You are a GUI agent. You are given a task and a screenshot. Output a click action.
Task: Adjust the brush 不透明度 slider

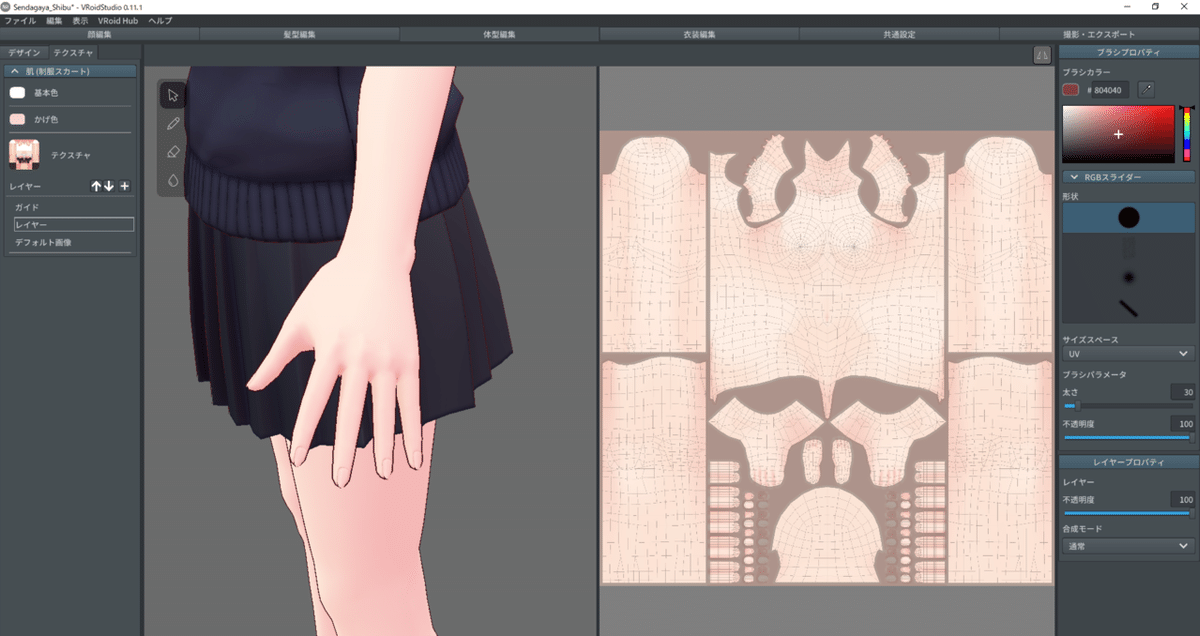tap(1128, 437)
